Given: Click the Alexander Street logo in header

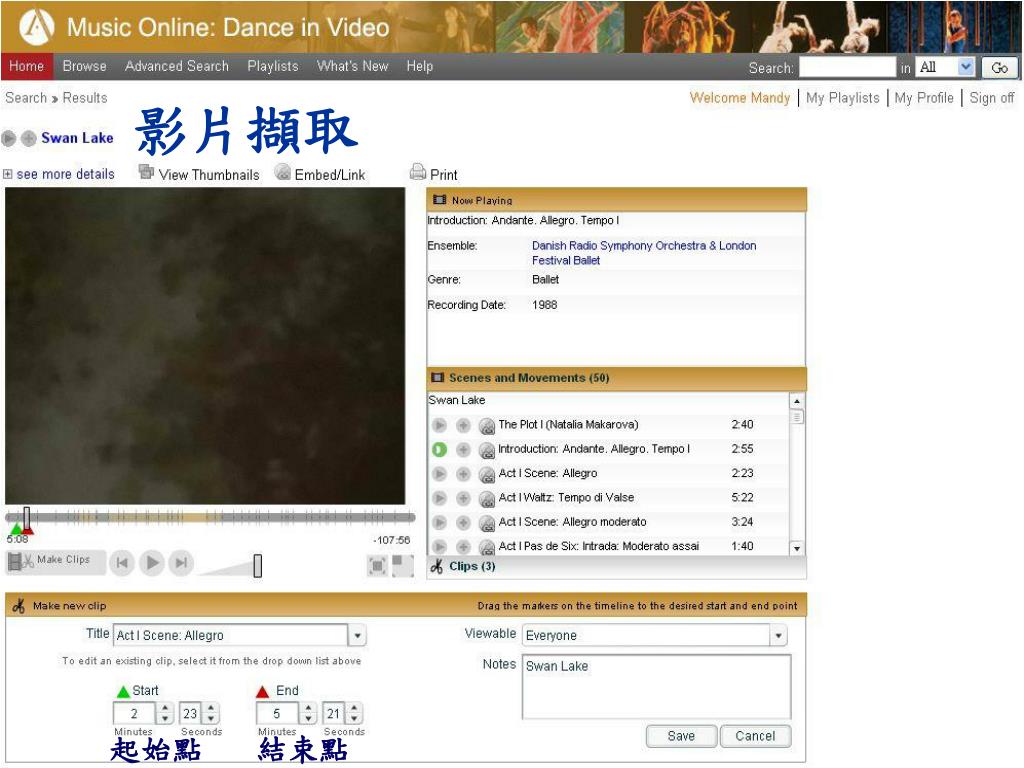Looking at the screenshot, I should point(37,27).
